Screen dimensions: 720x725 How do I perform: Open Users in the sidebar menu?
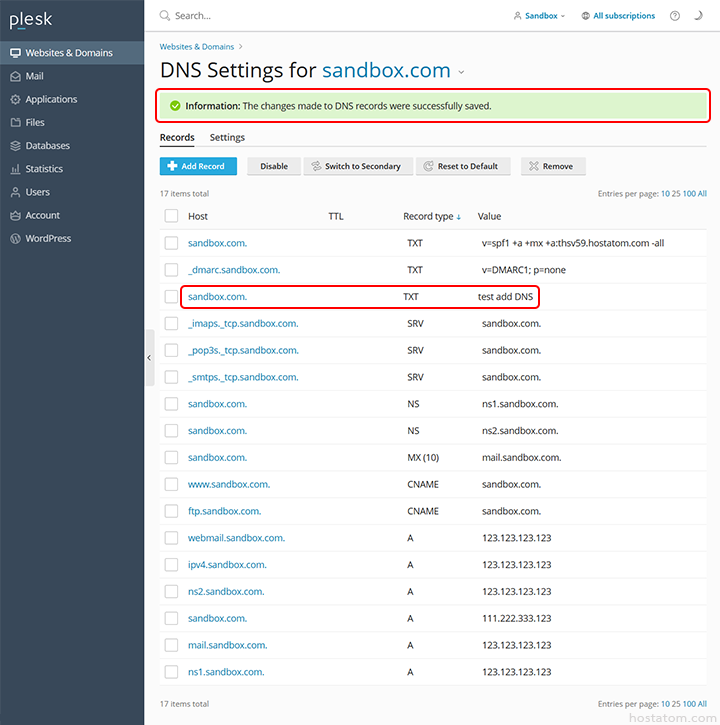38,192
